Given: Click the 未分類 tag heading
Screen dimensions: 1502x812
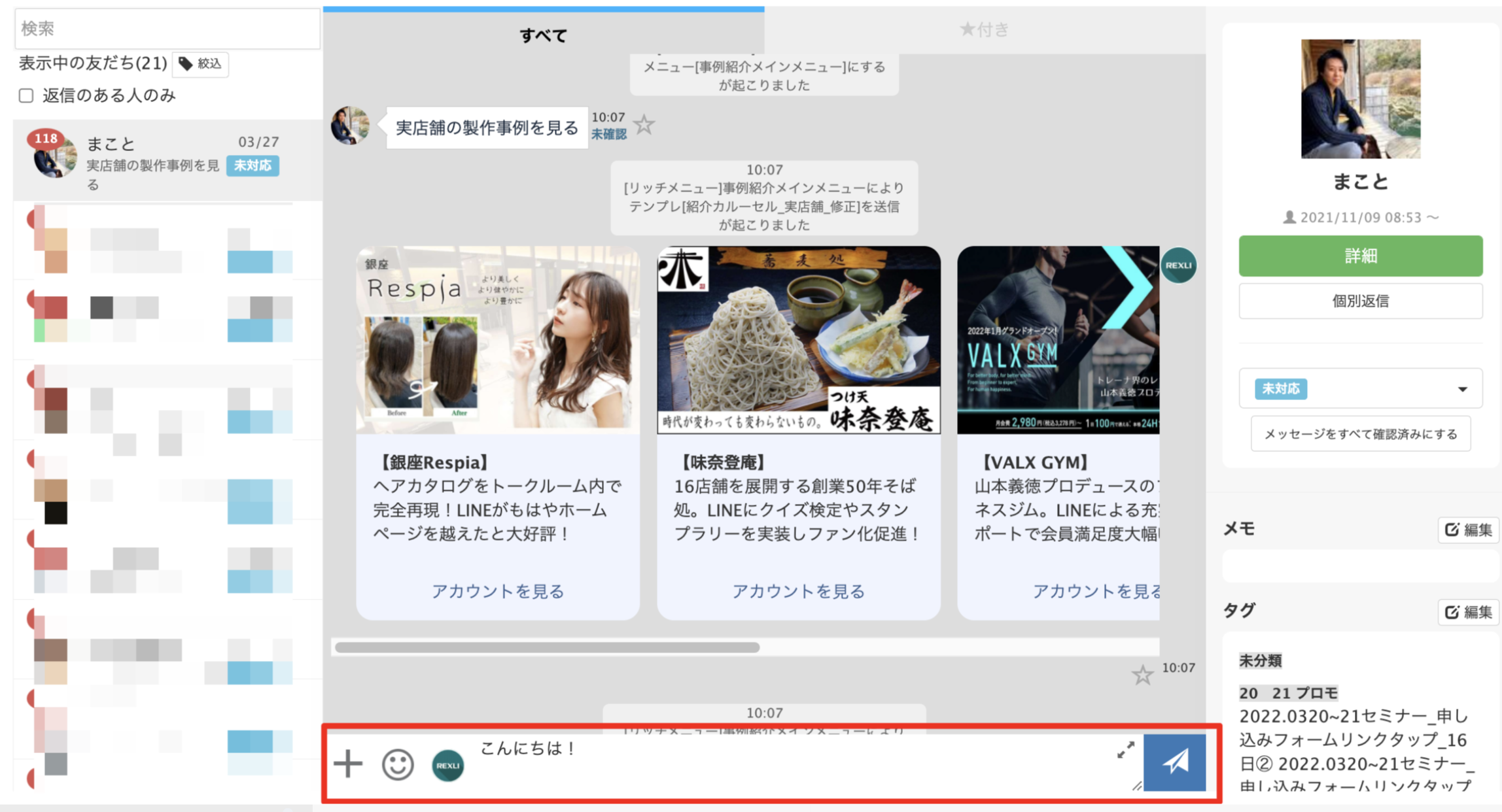Looking at the screenshot, I should (1260, 660).
